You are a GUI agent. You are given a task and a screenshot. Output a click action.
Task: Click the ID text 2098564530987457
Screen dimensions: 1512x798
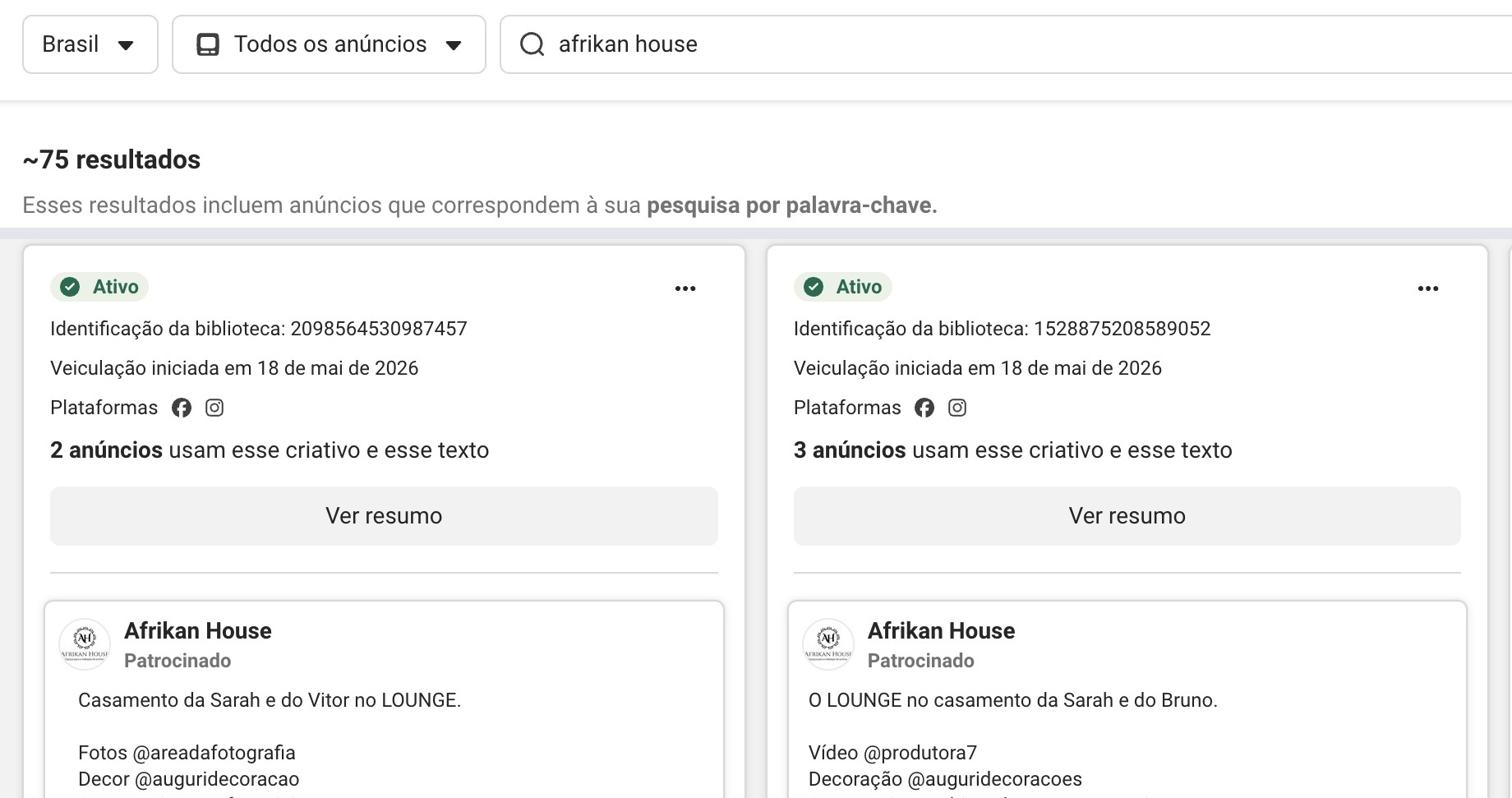point(379,329)
